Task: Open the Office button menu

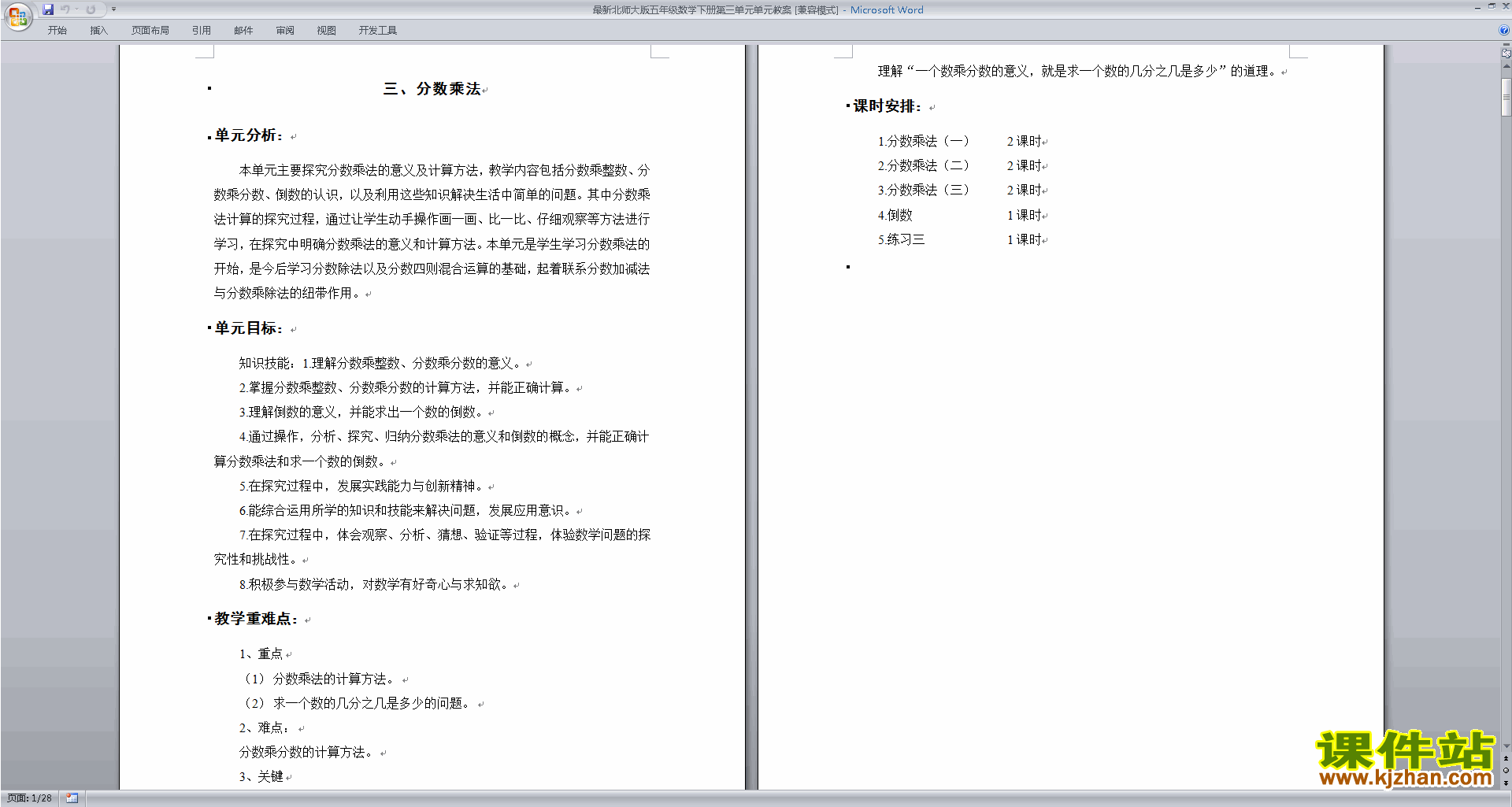Action: pyautogui.click(x=17, y=16)
